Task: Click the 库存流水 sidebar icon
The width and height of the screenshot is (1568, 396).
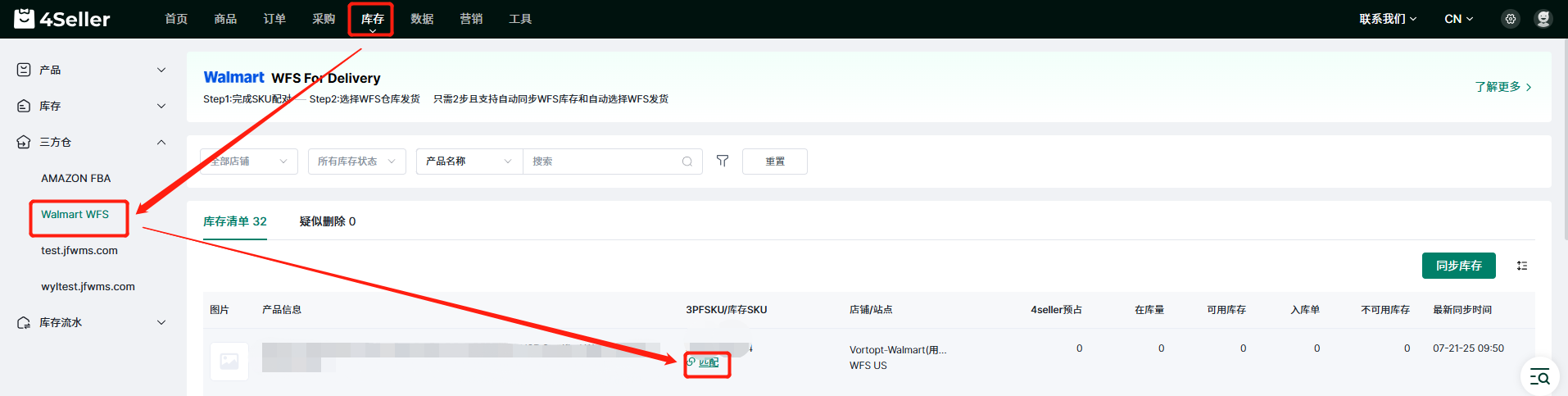Action: click(24, 322)
